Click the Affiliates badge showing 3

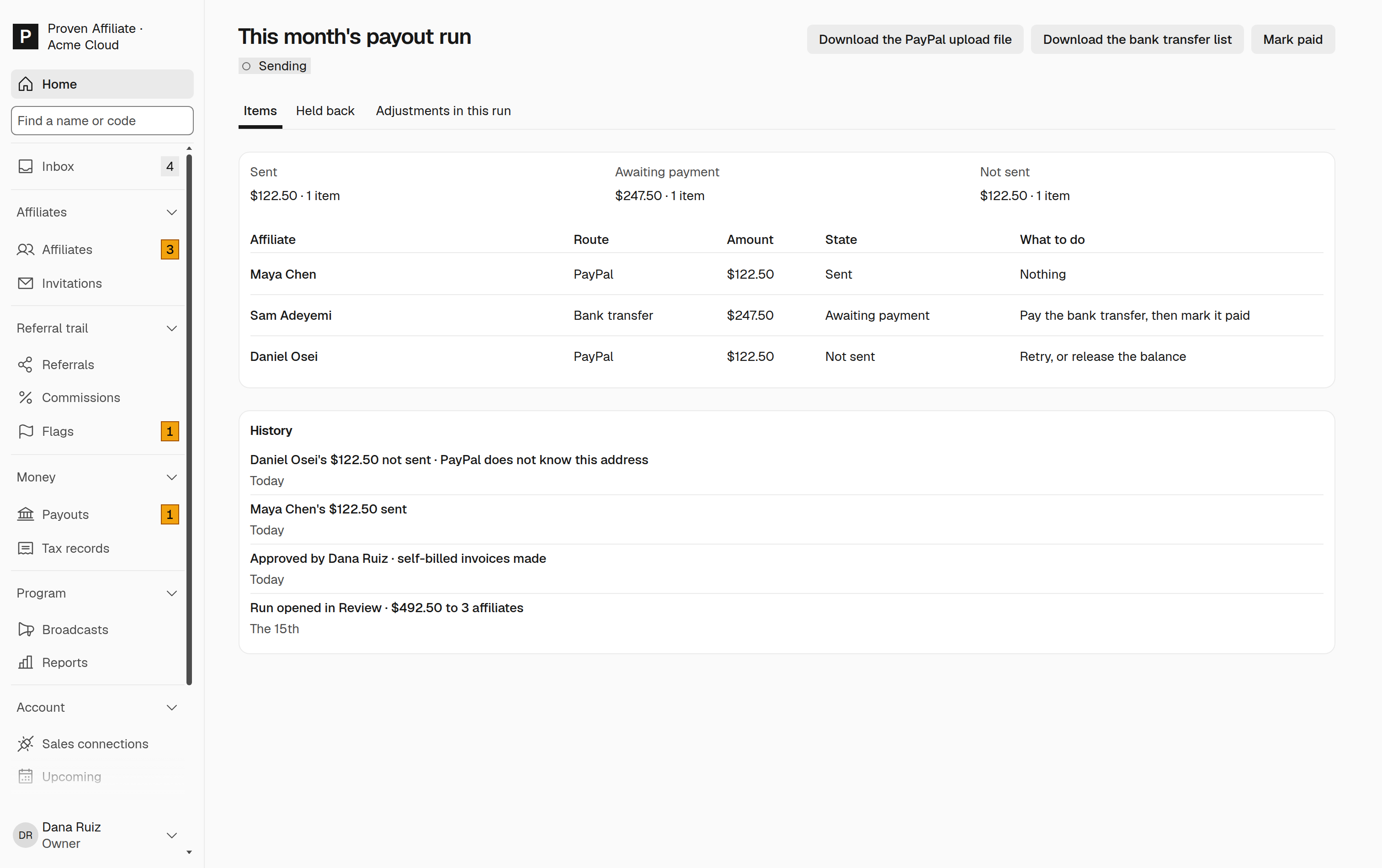point(170,249)
